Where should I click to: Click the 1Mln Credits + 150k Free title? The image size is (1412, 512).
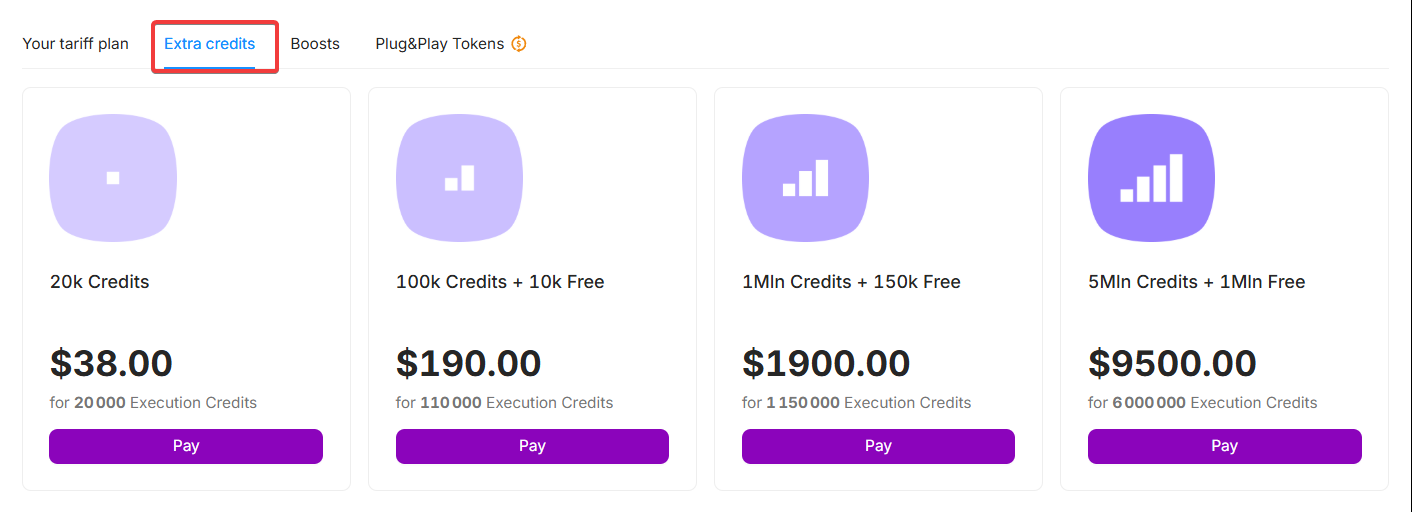(x=851, y=282)
